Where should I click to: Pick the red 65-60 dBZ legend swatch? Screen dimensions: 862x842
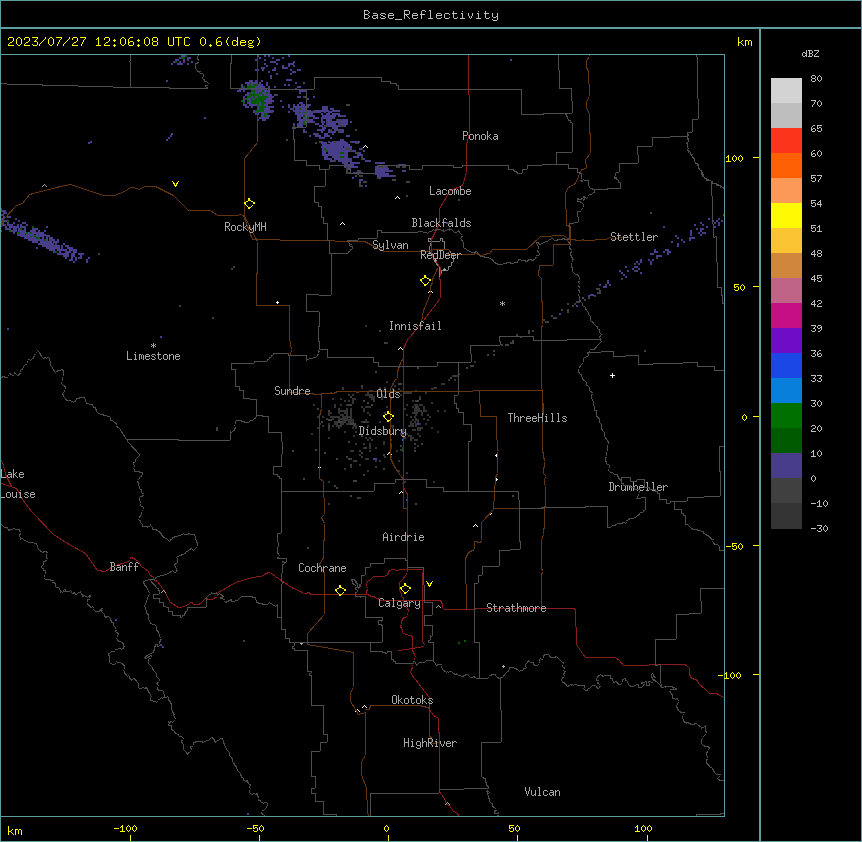click(x=786, y=141)
